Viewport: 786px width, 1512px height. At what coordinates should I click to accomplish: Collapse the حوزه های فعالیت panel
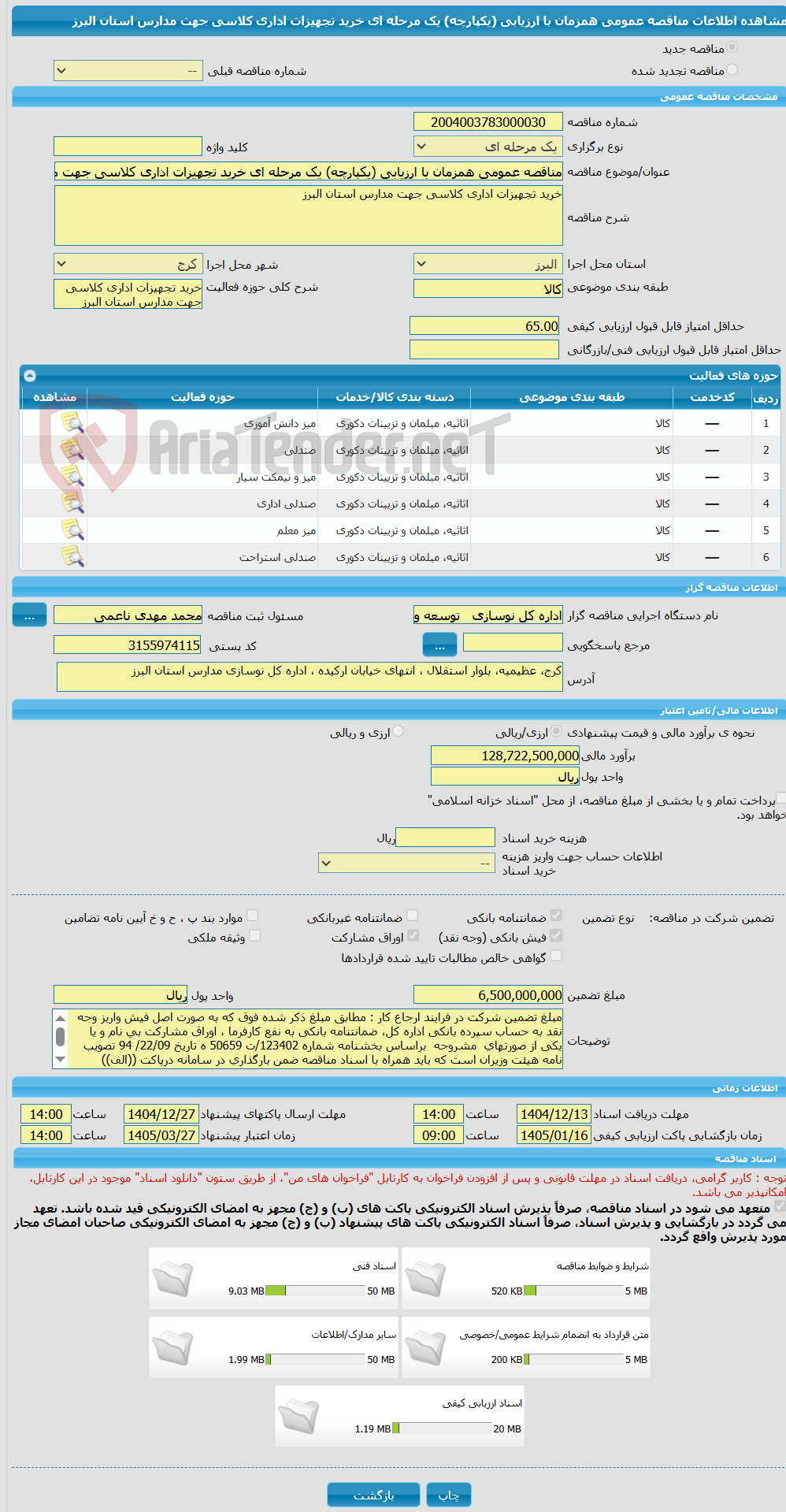[30, 376]
